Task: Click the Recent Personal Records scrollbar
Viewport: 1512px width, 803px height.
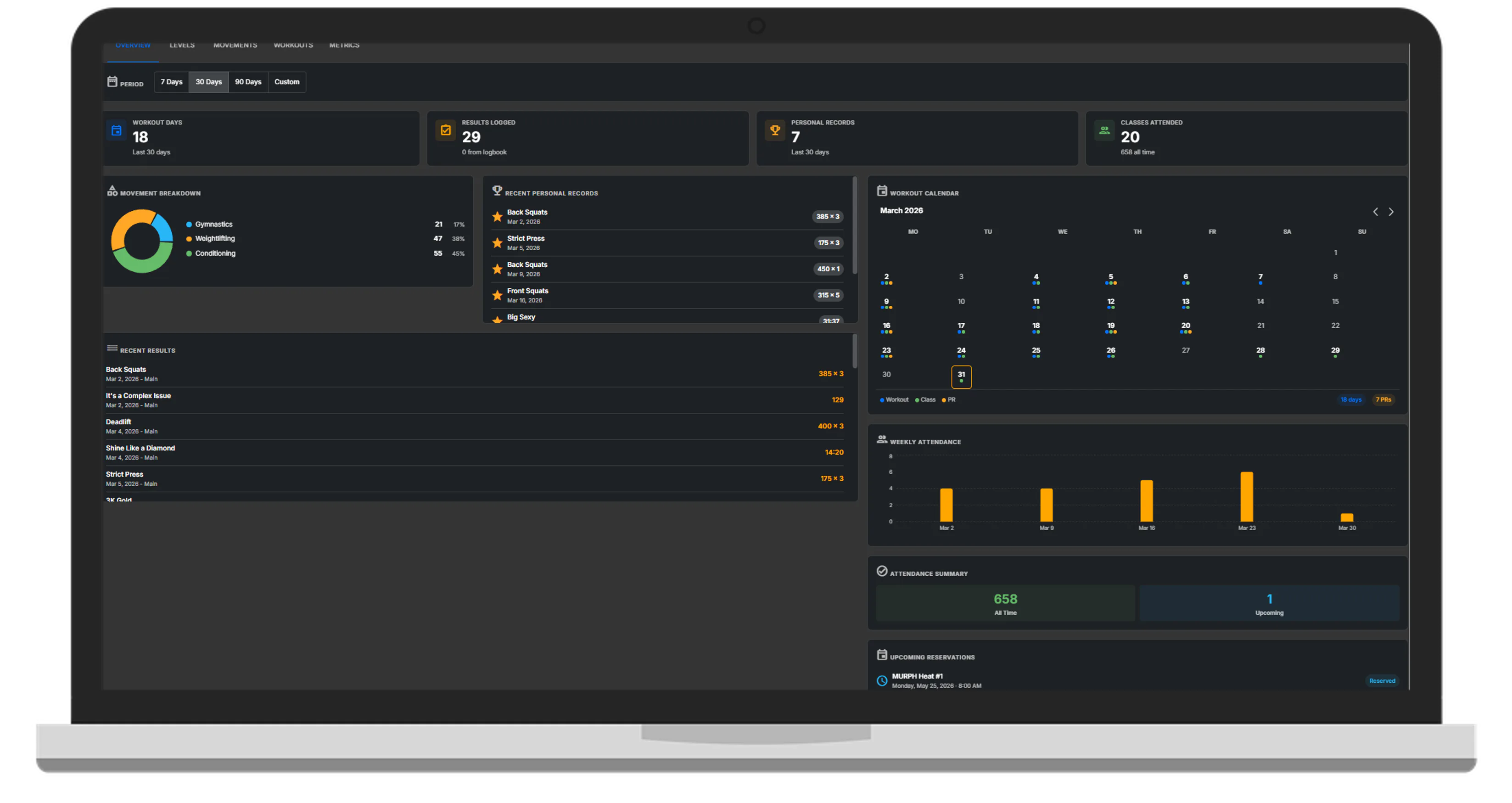Action: [x=855, y=225]
